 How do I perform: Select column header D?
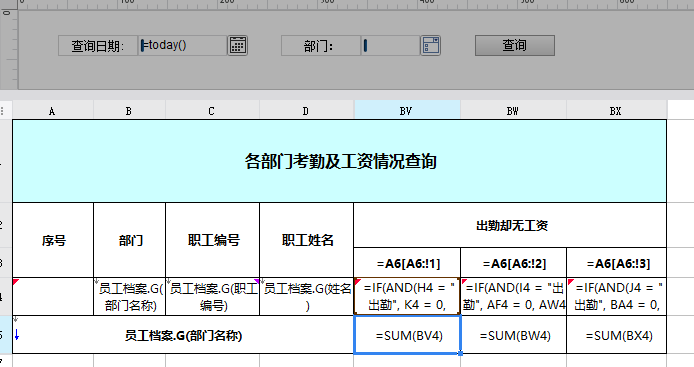point(306,111)
